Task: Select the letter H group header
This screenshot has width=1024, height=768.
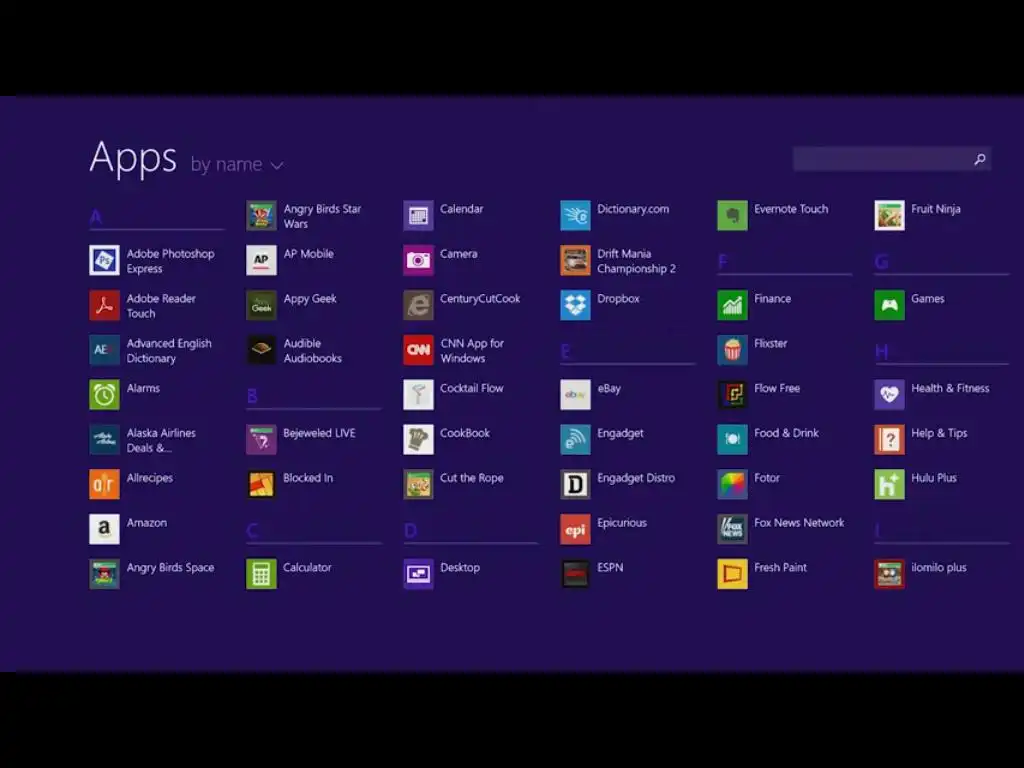Action: click(882, 351)
